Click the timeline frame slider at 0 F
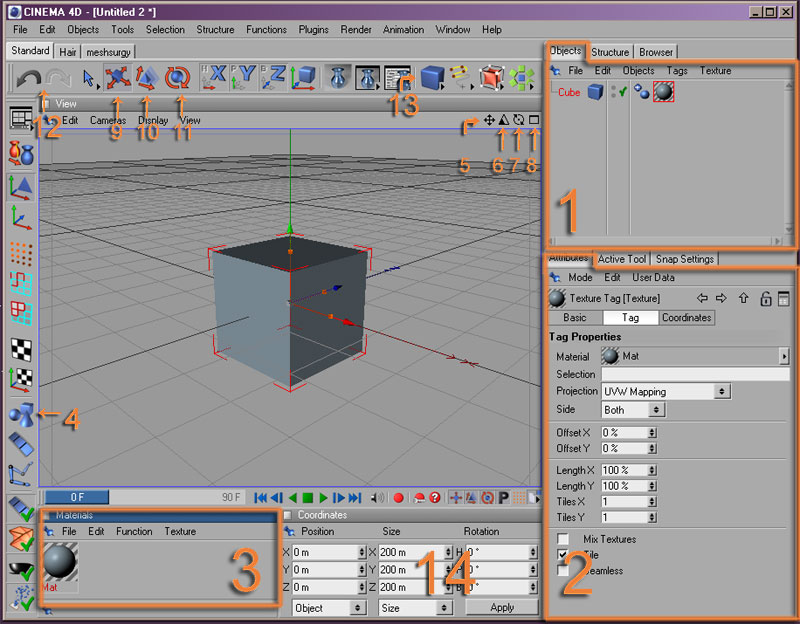Screen dimensions: 800x624 77,497
